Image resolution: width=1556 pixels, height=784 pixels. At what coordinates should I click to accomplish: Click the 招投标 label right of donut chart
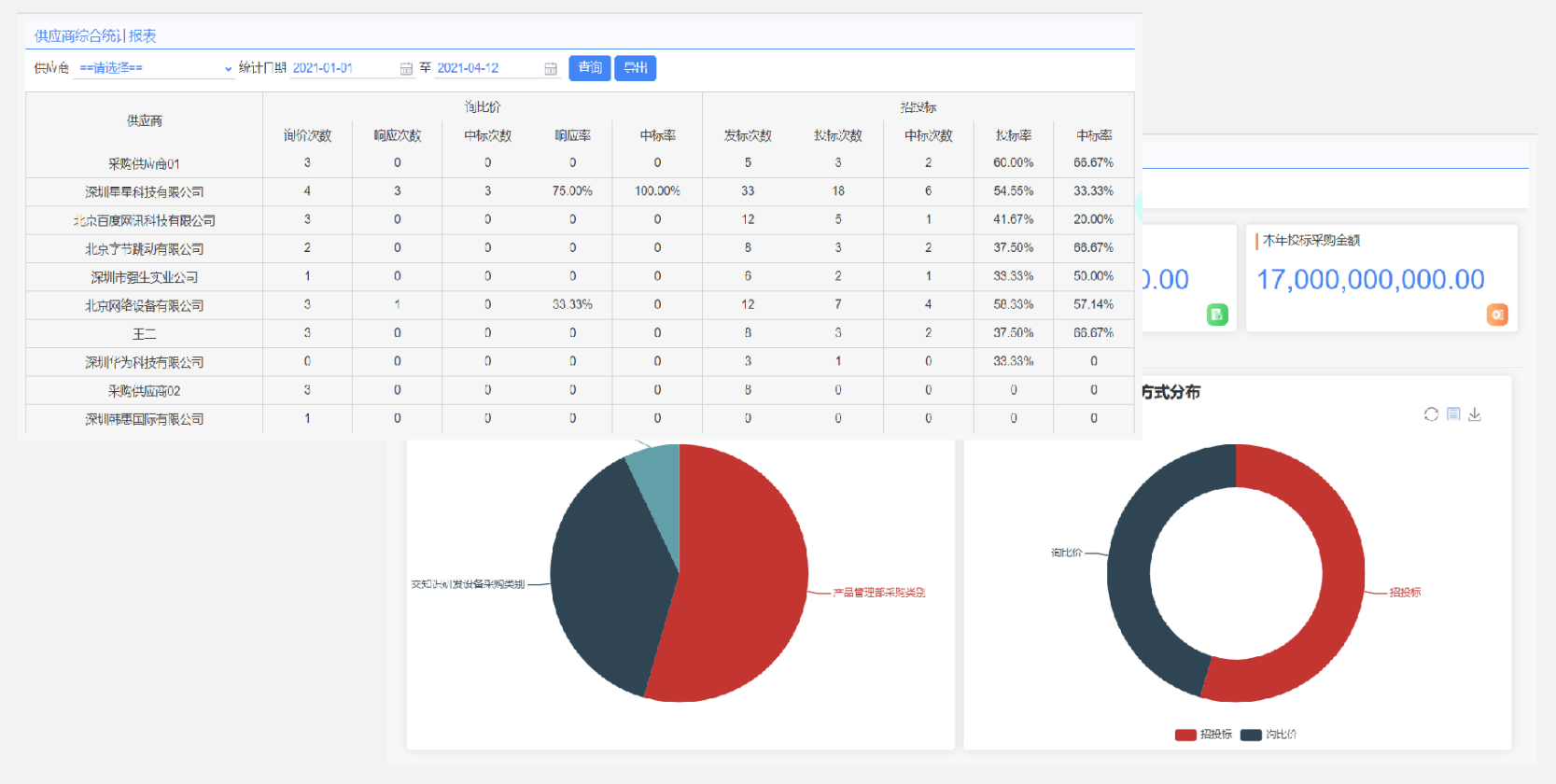[1405, 593]
